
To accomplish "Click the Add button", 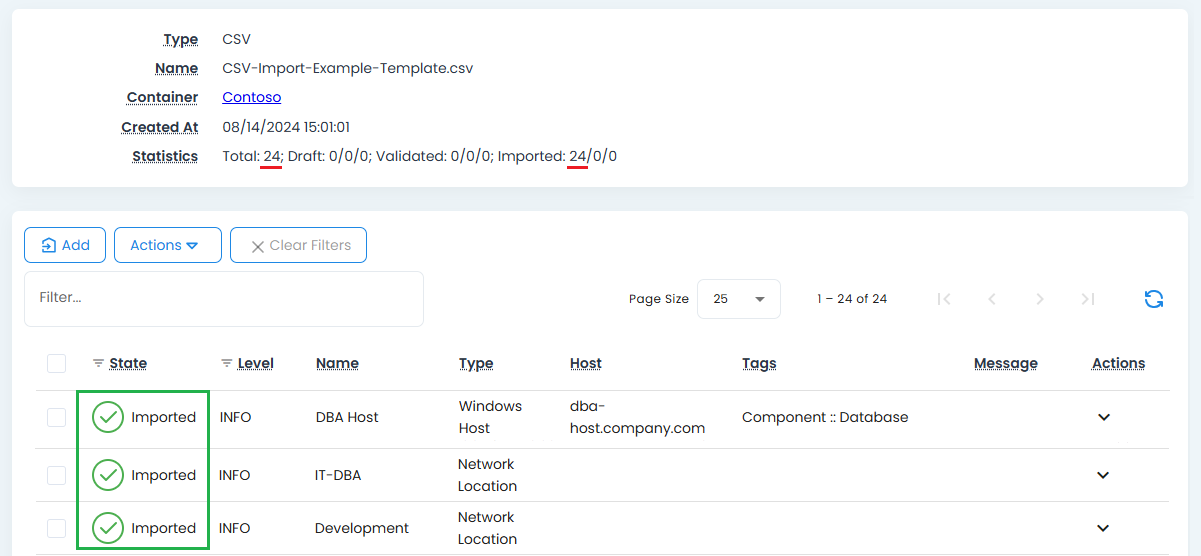I will [65, 245].
